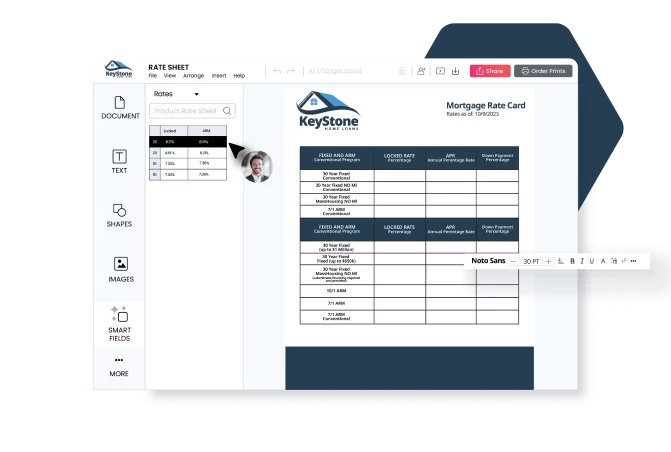Toggle bold formatting in text toolbar

pos(572,261)
